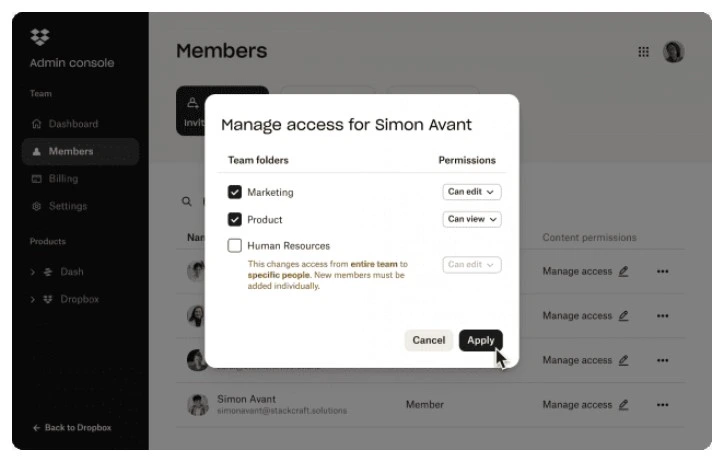Open the three-dot menu for Simon Avant
This screenshot has height=458, width=721.
[663, 405]
